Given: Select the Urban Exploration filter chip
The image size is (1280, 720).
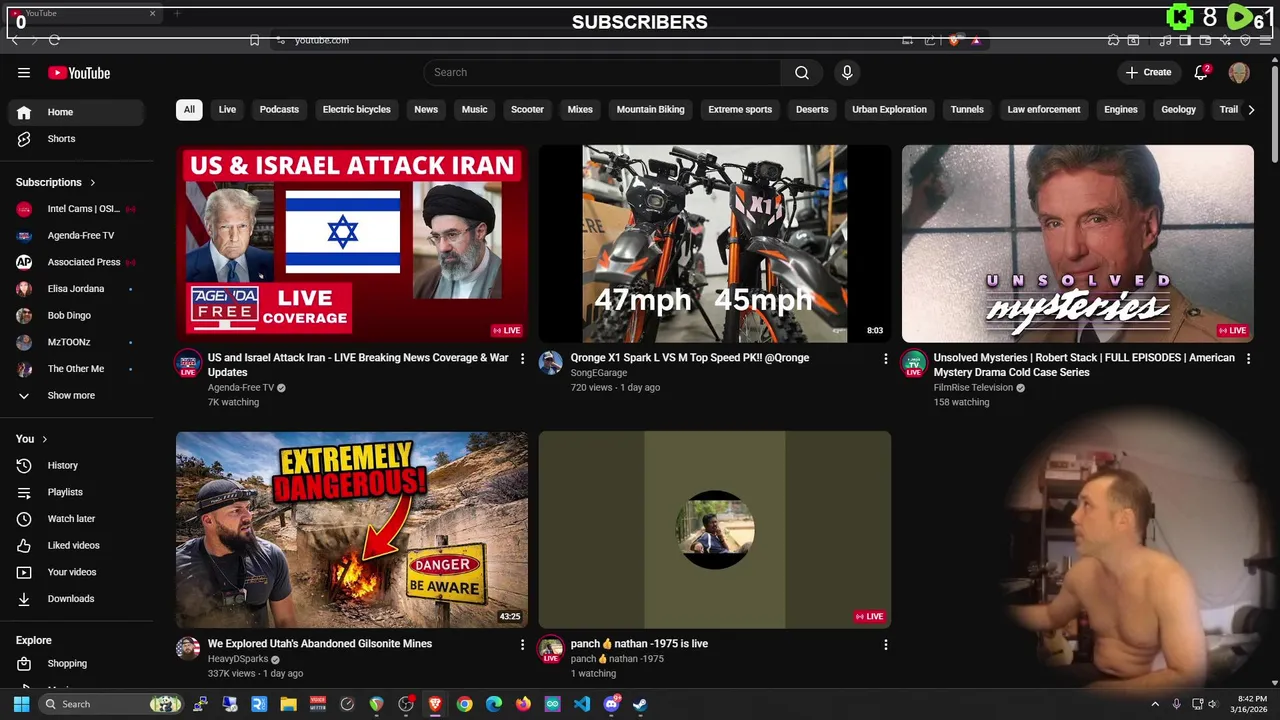Looking at the screenshot, I should pos(889,110).
